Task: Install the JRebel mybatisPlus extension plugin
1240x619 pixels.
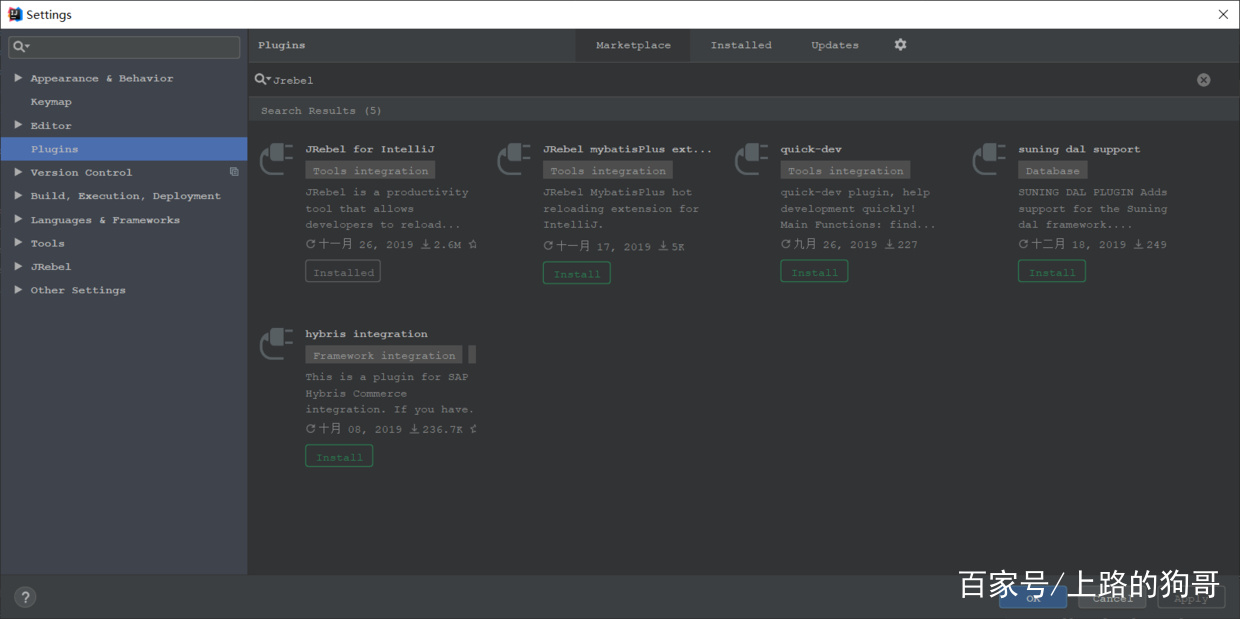Action: [577, 273]
